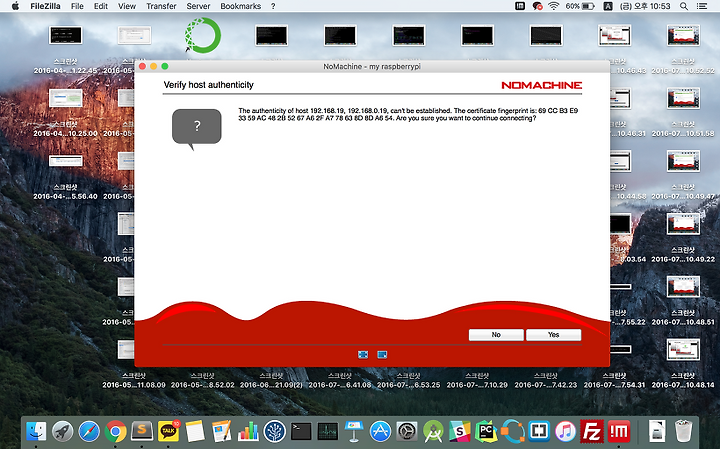Click the Wi-Fi status icon in menu bar

pos(553,6)
